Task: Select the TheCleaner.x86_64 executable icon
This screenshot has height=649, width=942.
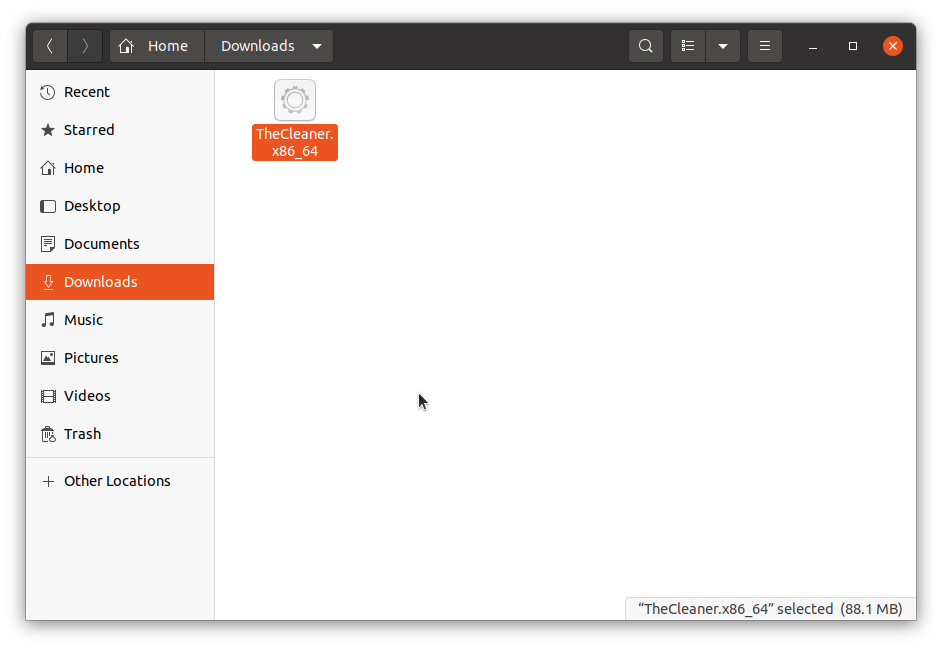Action: click(x=295, y=100)
